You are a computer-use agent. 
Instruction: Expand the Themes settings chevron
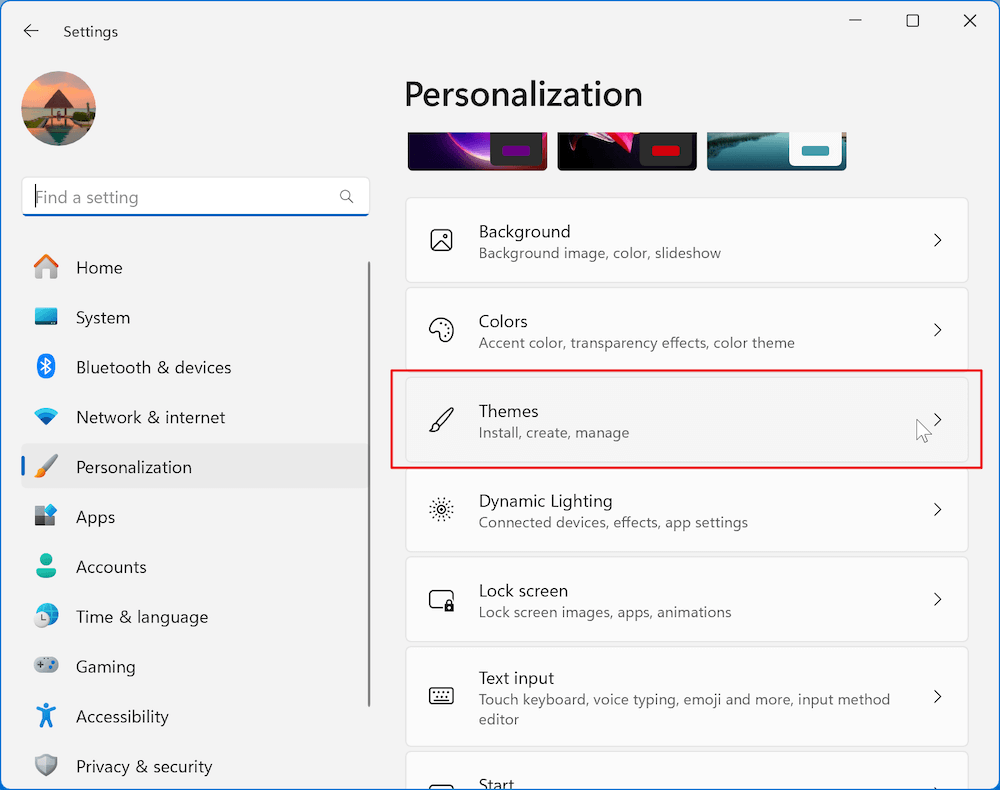coord(937,419)
